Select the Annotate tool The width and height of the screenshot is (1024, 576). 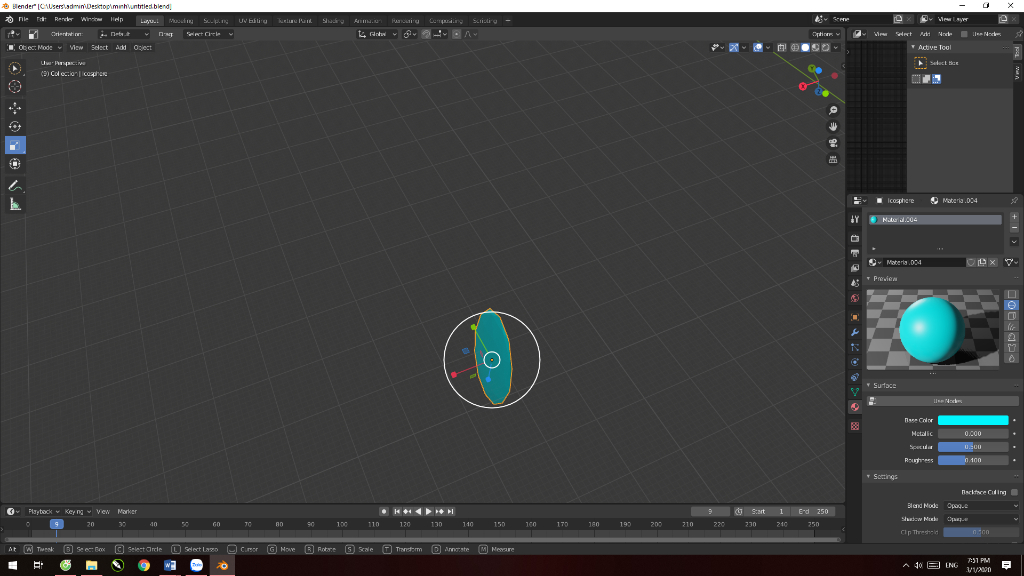click(x=15, y=186)
